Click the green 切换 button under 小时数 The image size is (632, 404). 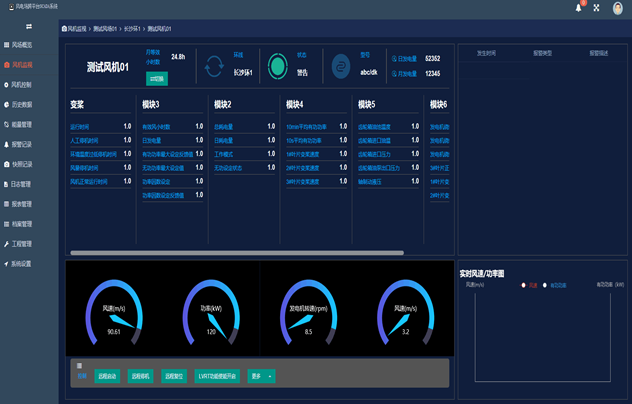(x=157, y=79)
